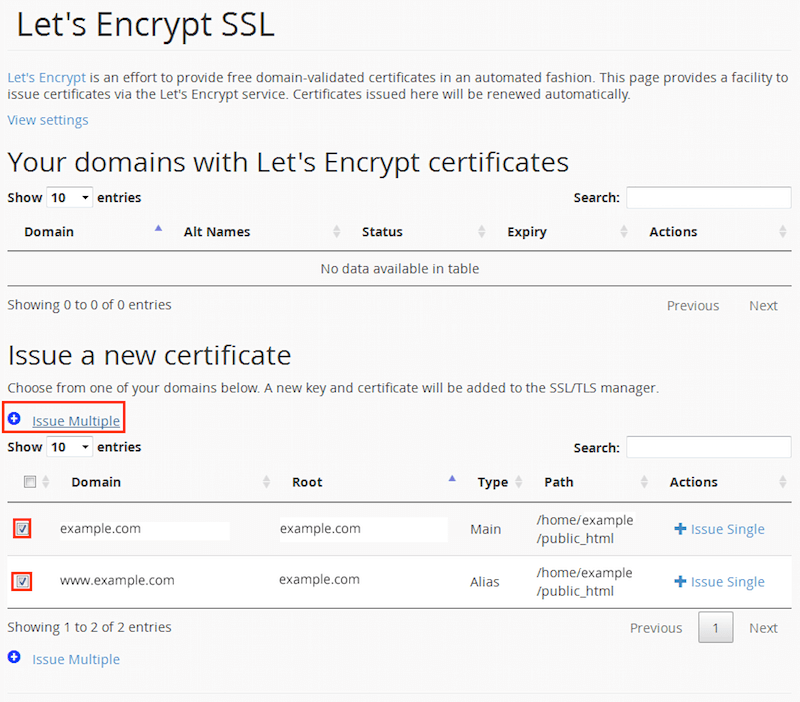Click Next in the domains table pagination
This screenshot has height=702, width=800.
click(763, 628)
